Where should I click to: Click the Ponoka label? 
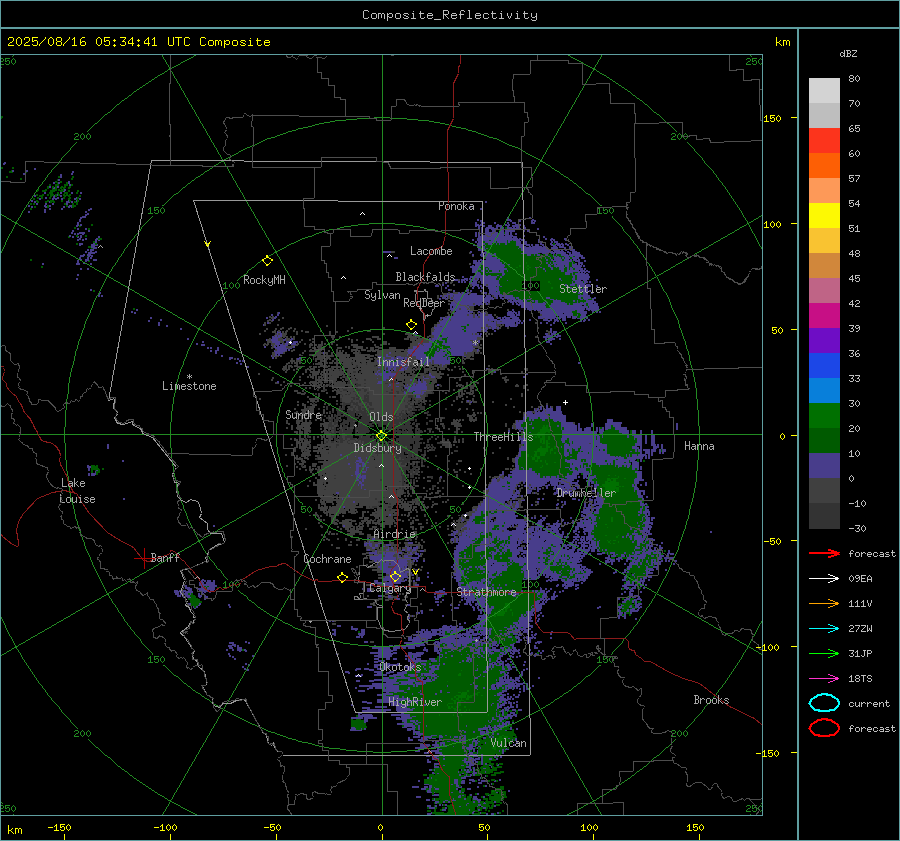tap(456, 206)
